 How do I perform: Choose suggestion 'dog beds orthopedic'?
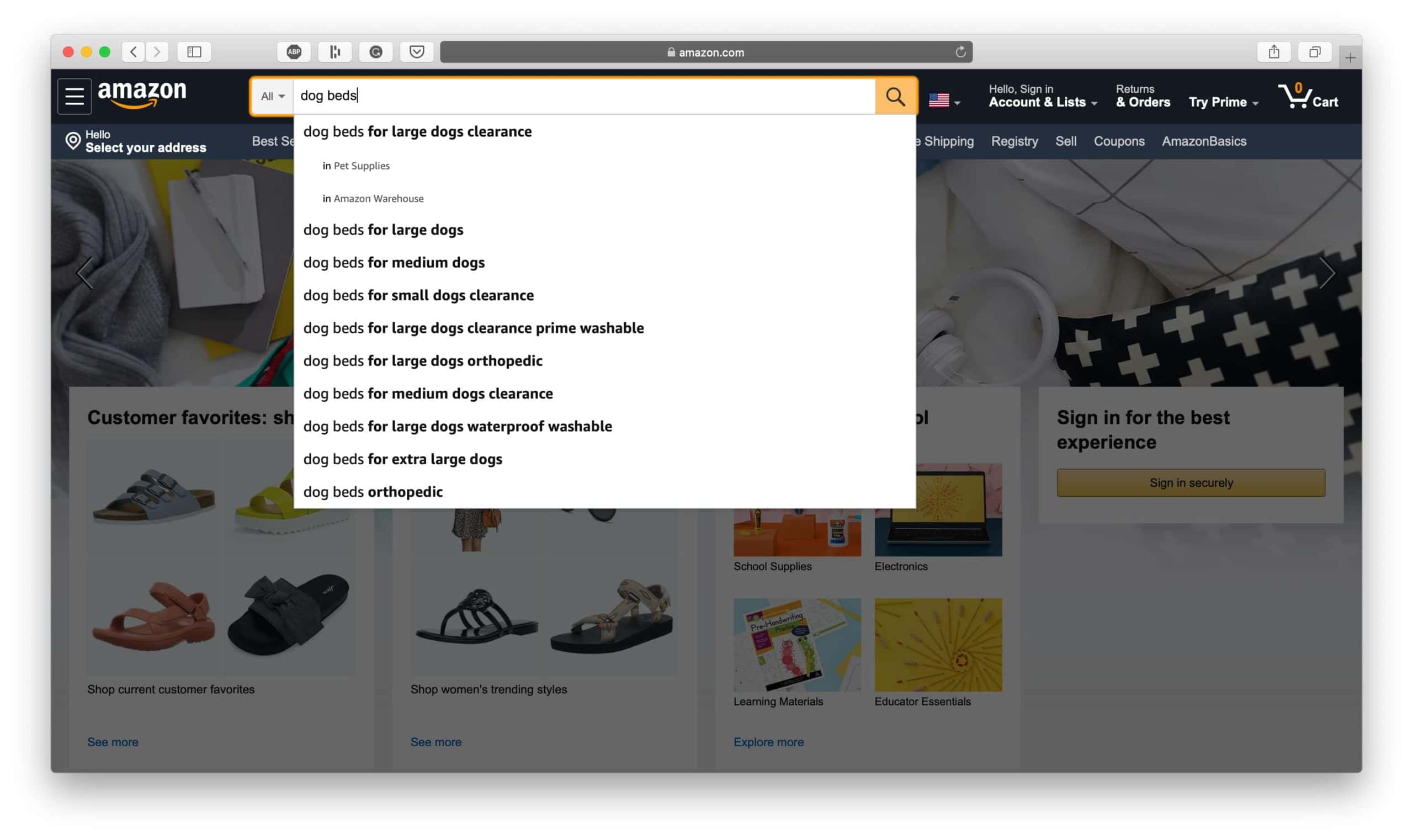tap(373, 491)
